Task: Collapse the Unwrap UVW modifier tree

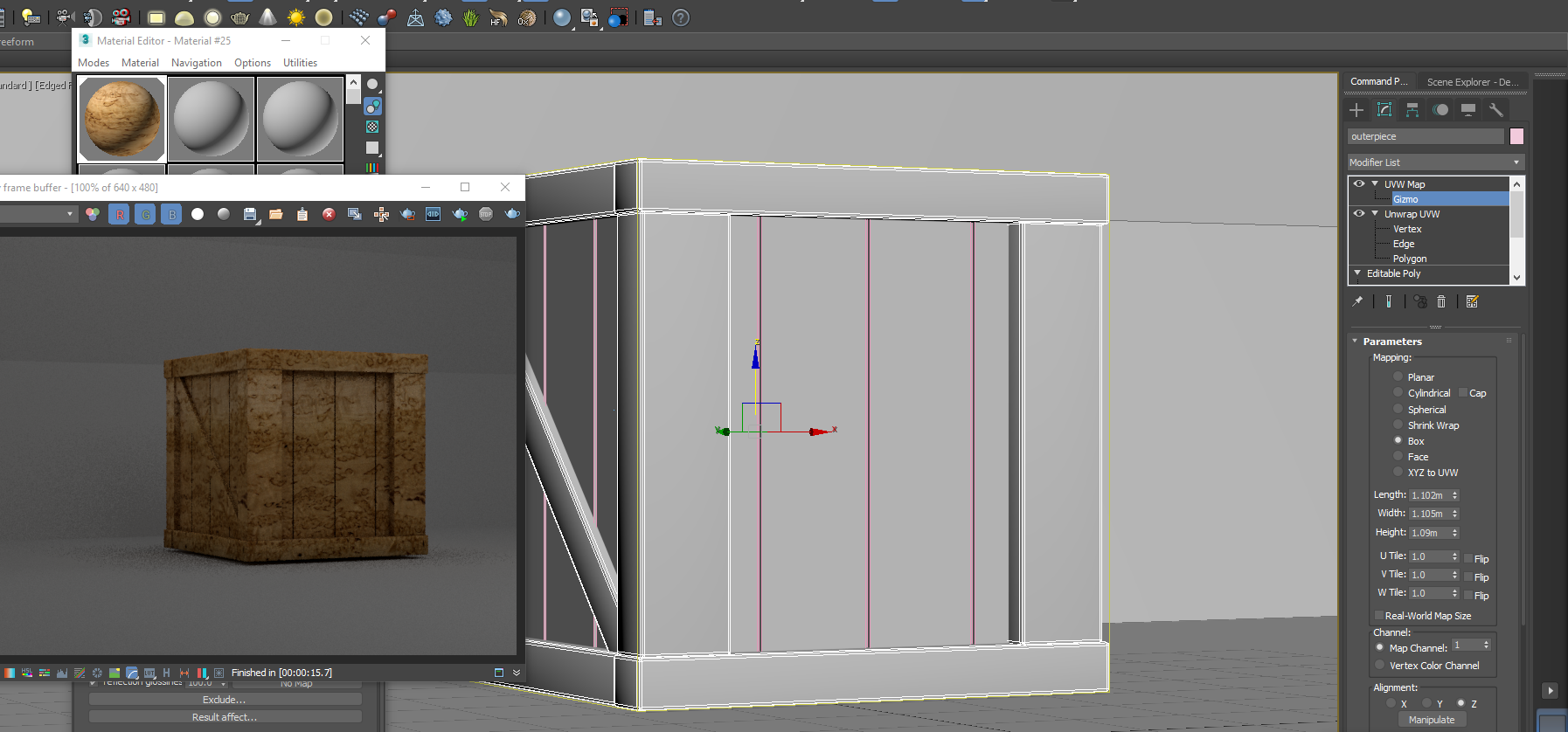Action: (1375, 214)
